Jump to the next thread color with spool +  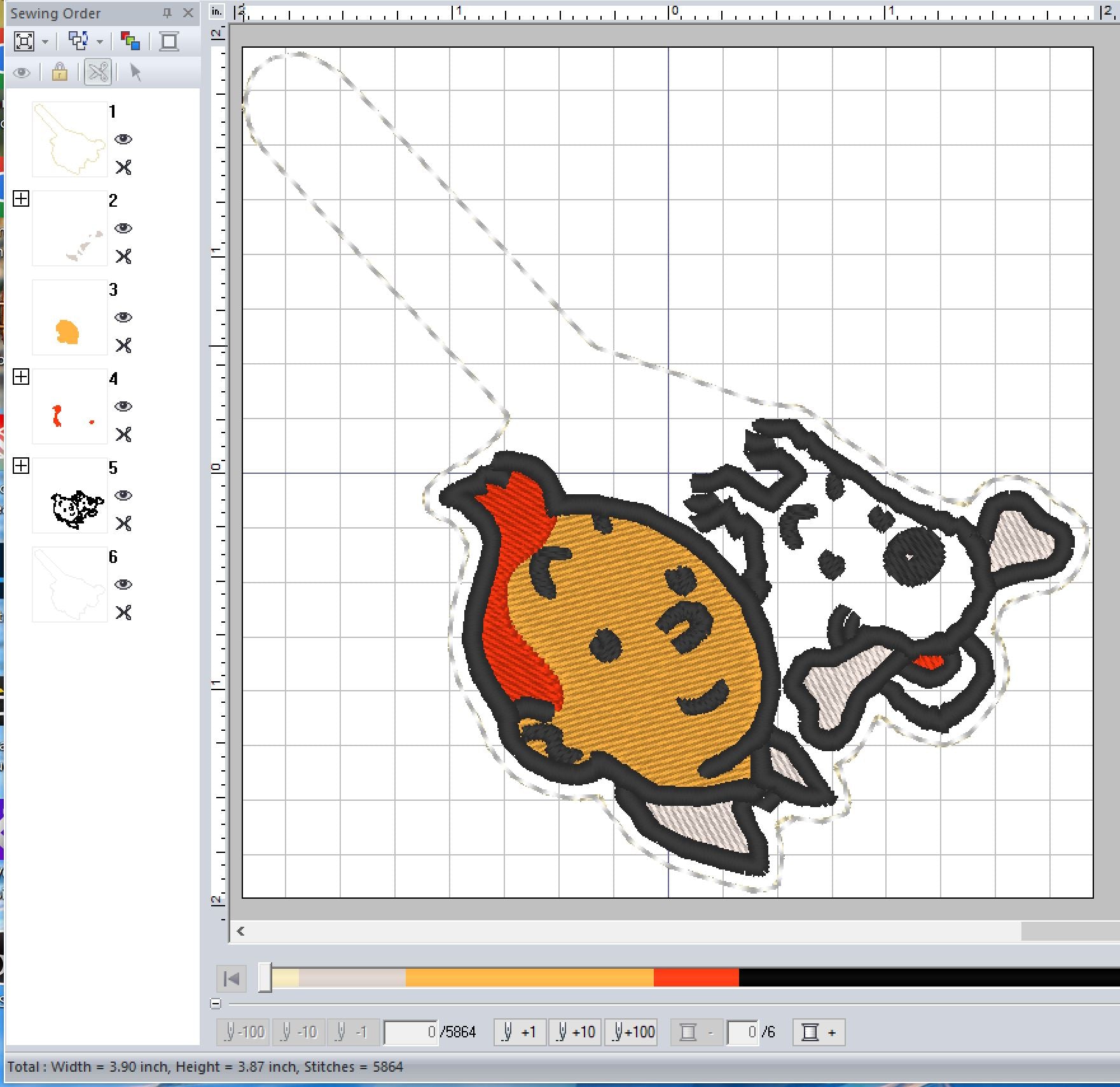coord(819,1032)
